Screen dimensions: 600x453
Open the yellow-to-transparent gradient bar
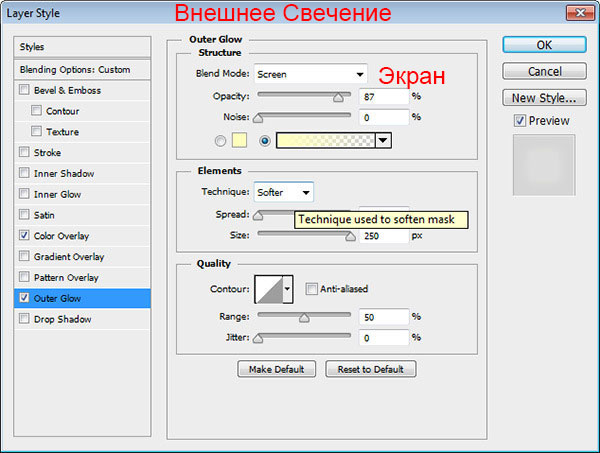(x=326, y=140)
